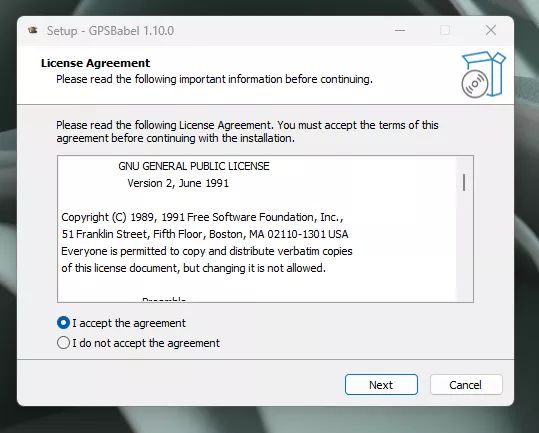Click the "of this license document" line
This screenshot has width=539, height=433.
pos(194,268)
